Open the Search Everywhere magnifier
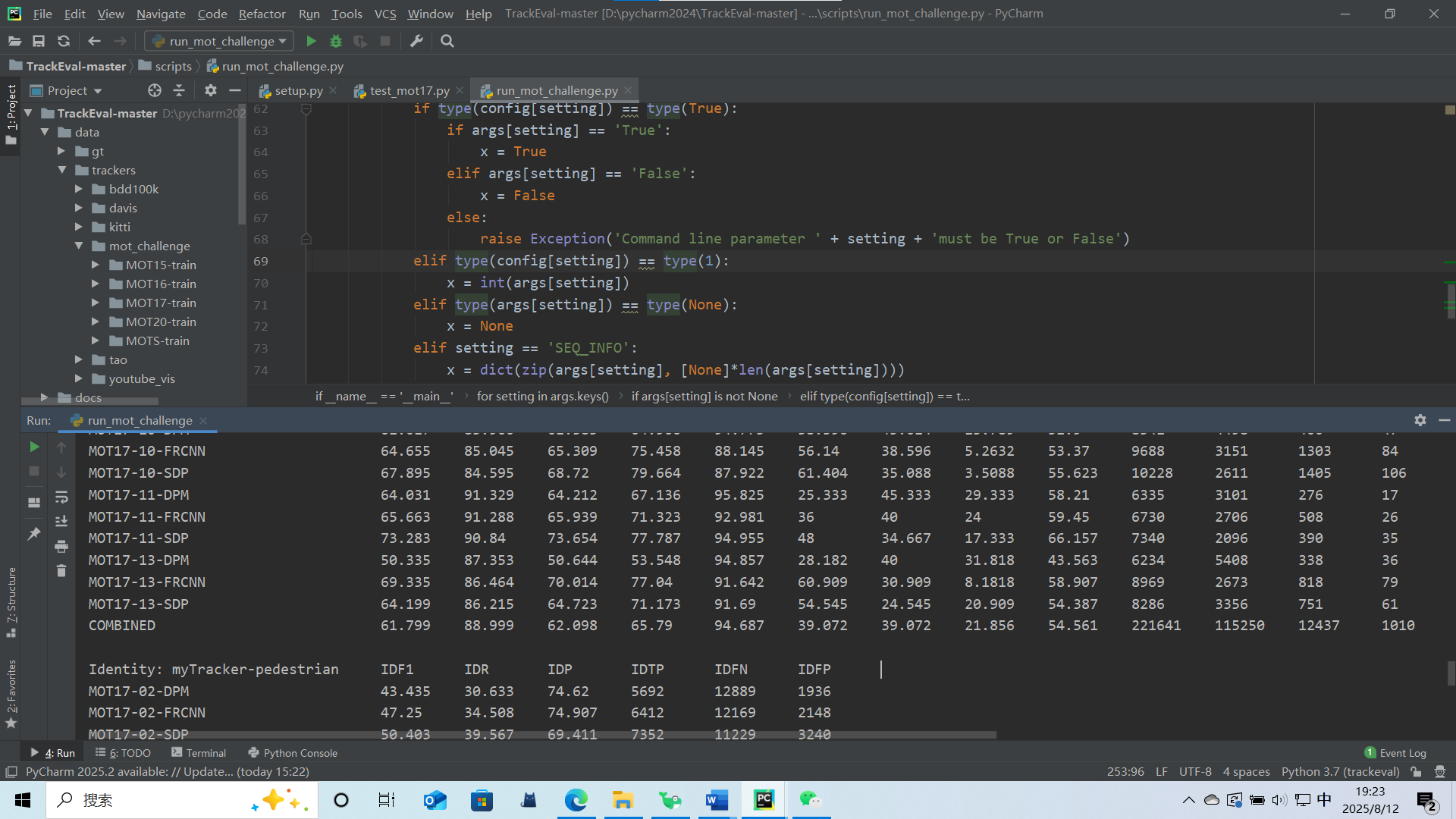This screenshot has height=819, width=1456. click(447, 41)
